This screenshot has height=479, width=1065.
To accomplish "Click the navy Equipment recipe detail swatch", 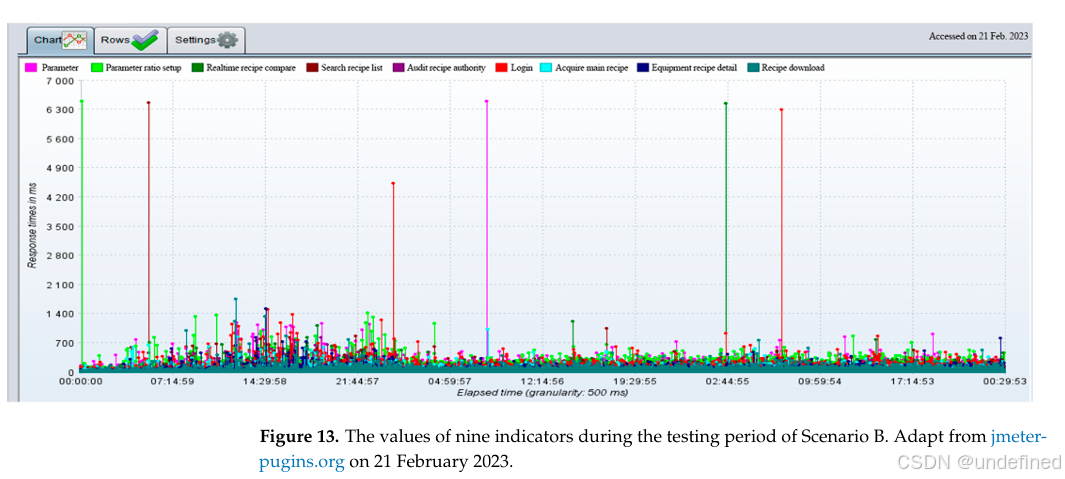I will 642,68.
